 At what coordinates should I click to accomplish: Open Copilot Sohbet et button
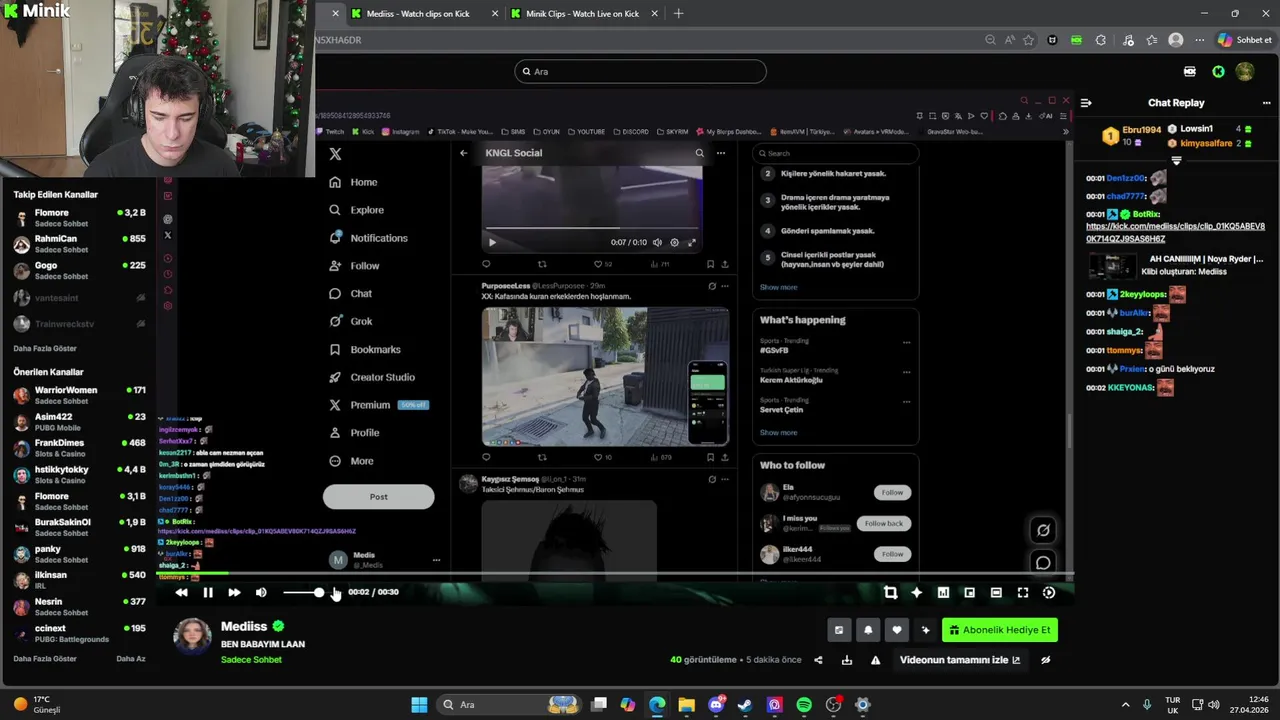point(1245,40)
